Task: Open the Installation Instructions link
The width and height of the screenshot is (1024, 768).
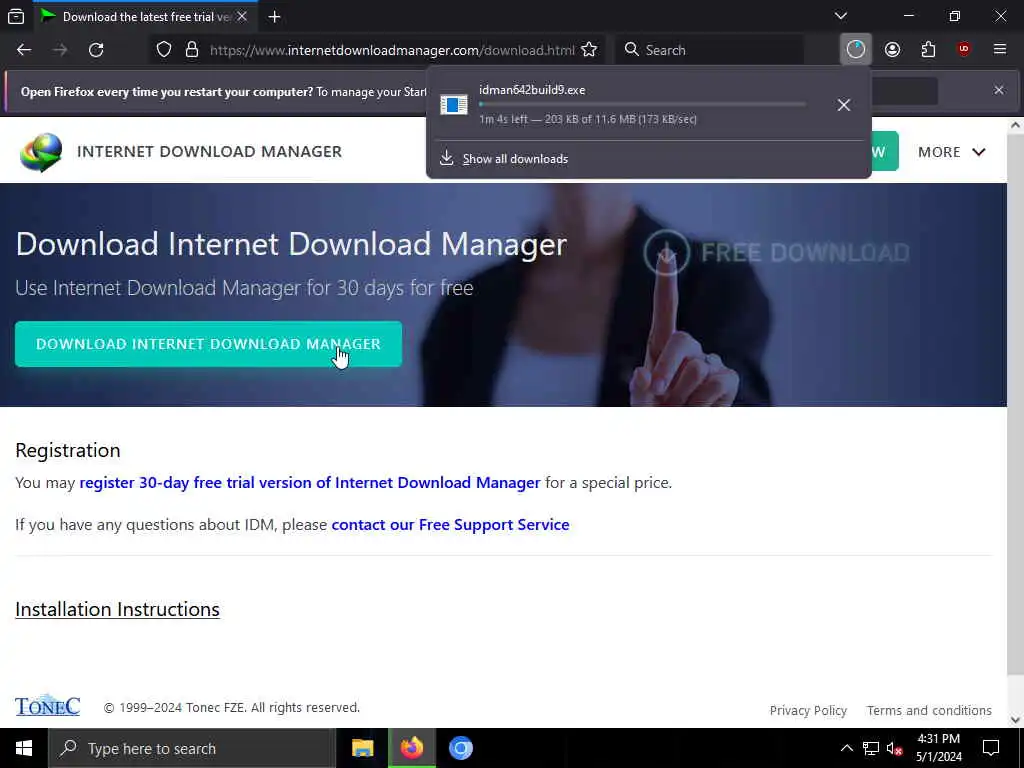Action: [118, 609]
